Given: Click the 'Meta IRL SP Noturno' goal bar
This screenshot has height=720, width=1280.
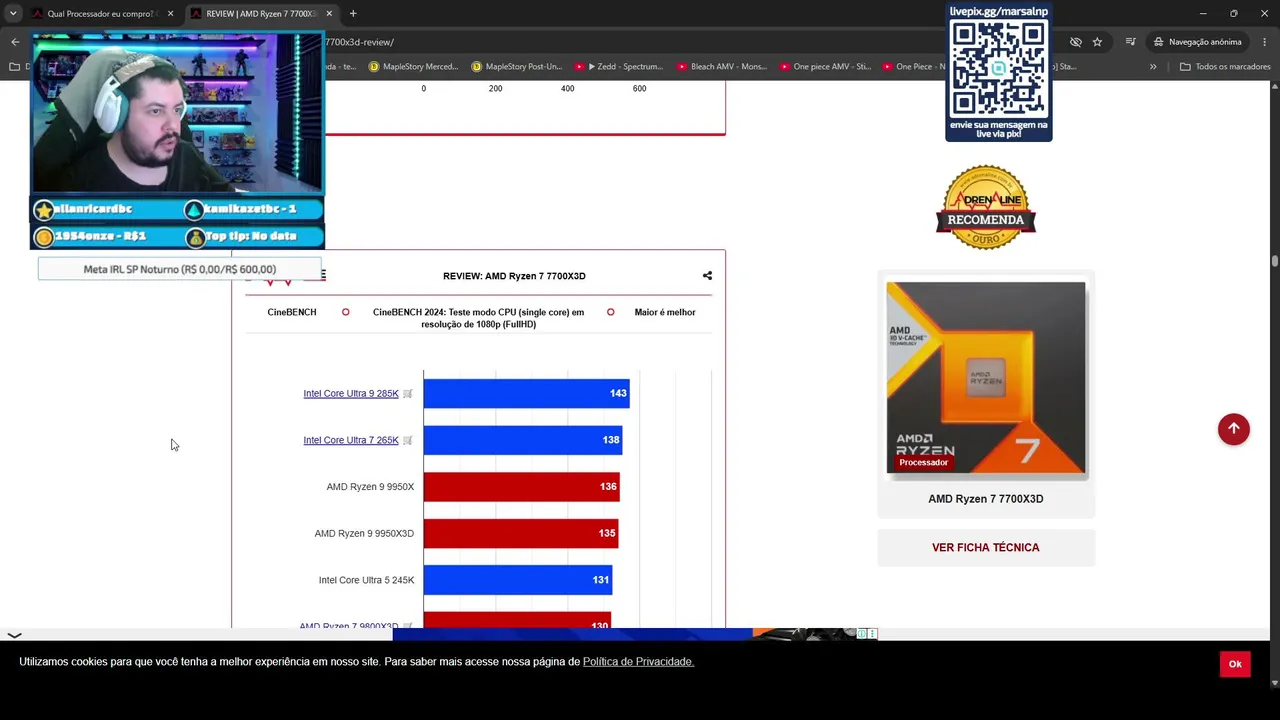Looking at the screenshot, I should click(x=180, y=269).
